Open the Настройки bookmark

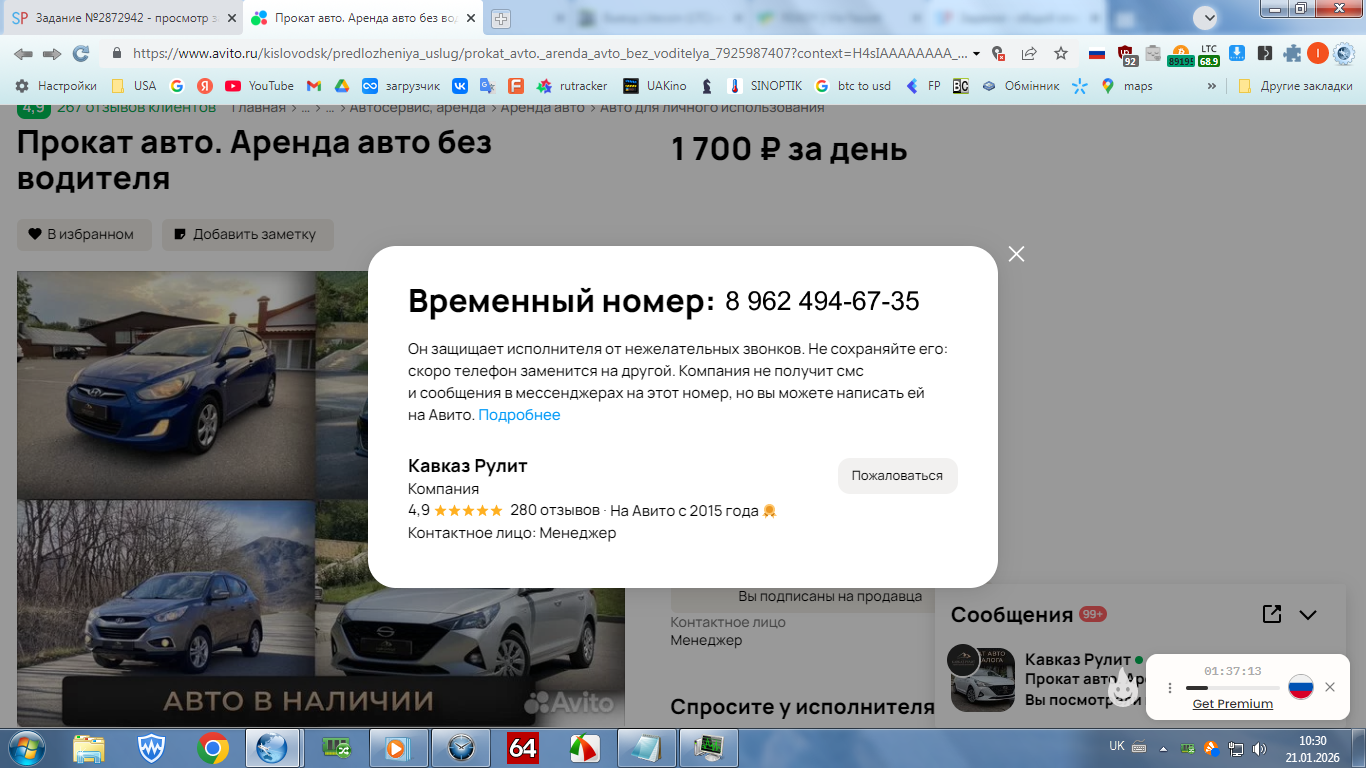[56, 86]
